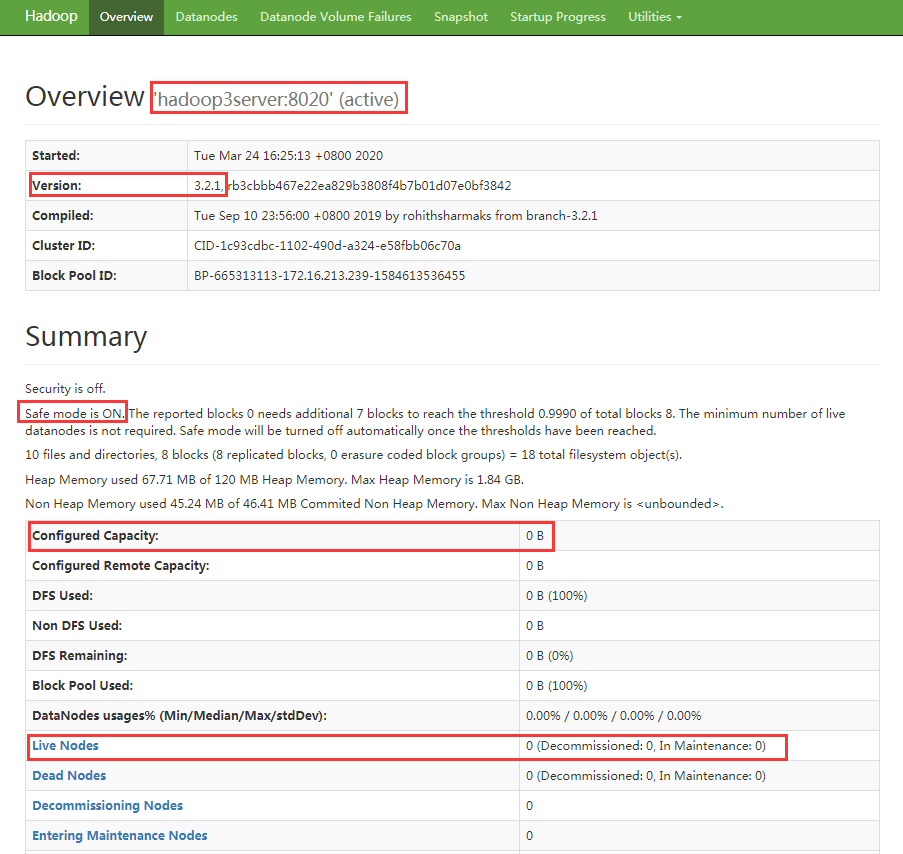
Task: Open the Snapshot tab
Action: (461, 17)
